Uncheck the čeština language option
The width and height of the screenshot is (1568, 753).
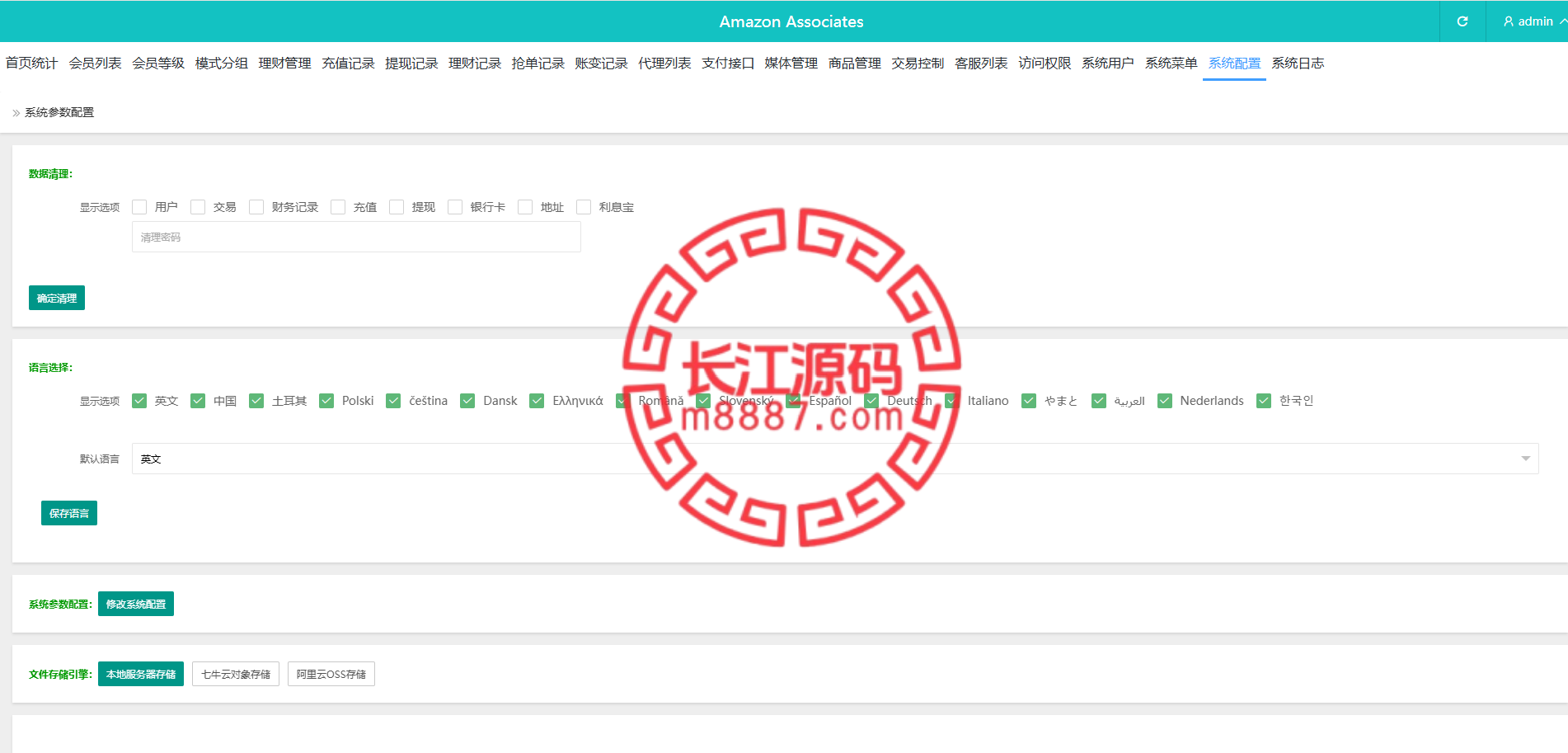click(x=393, y=401)
